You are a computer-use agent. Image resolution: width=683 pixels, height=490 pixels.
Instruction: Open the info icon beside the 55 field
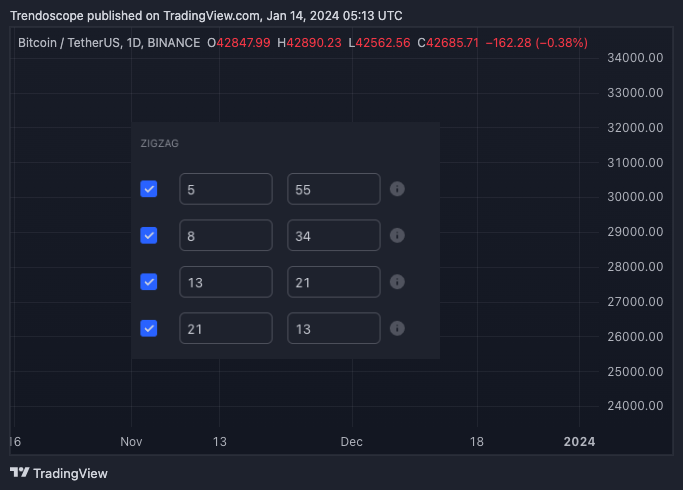397,189
